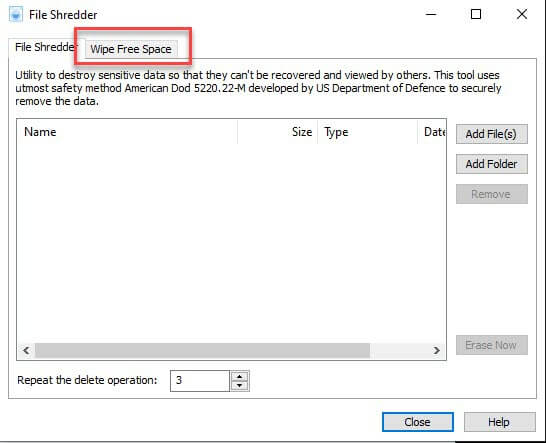The image size is (546, 443).
Task: Sort file list by Size column header
Action: point(278,132)
